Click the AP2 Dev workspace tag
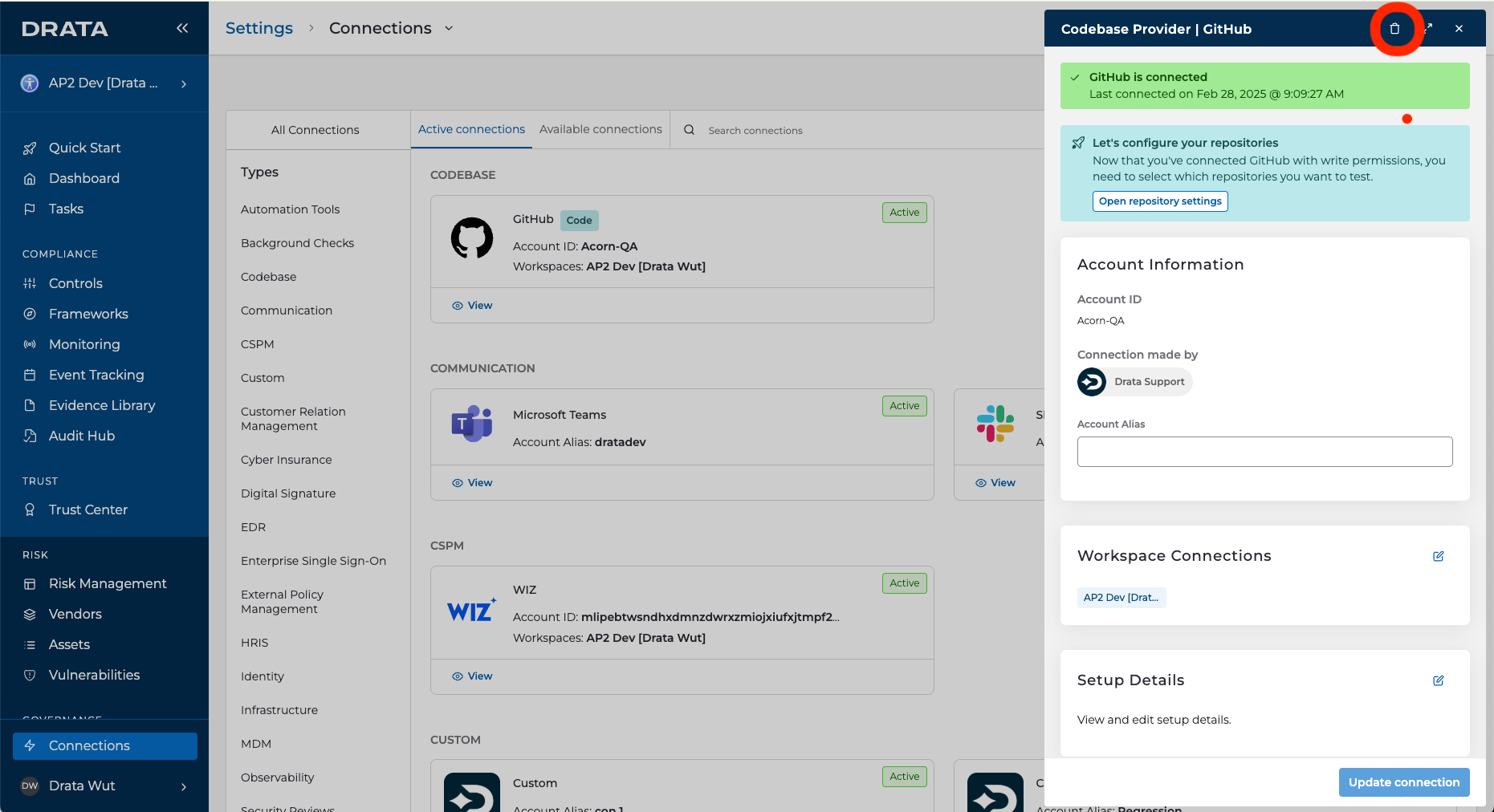Image resolution: width=1494 pixels, height=812 pixels. point(1122,598)
